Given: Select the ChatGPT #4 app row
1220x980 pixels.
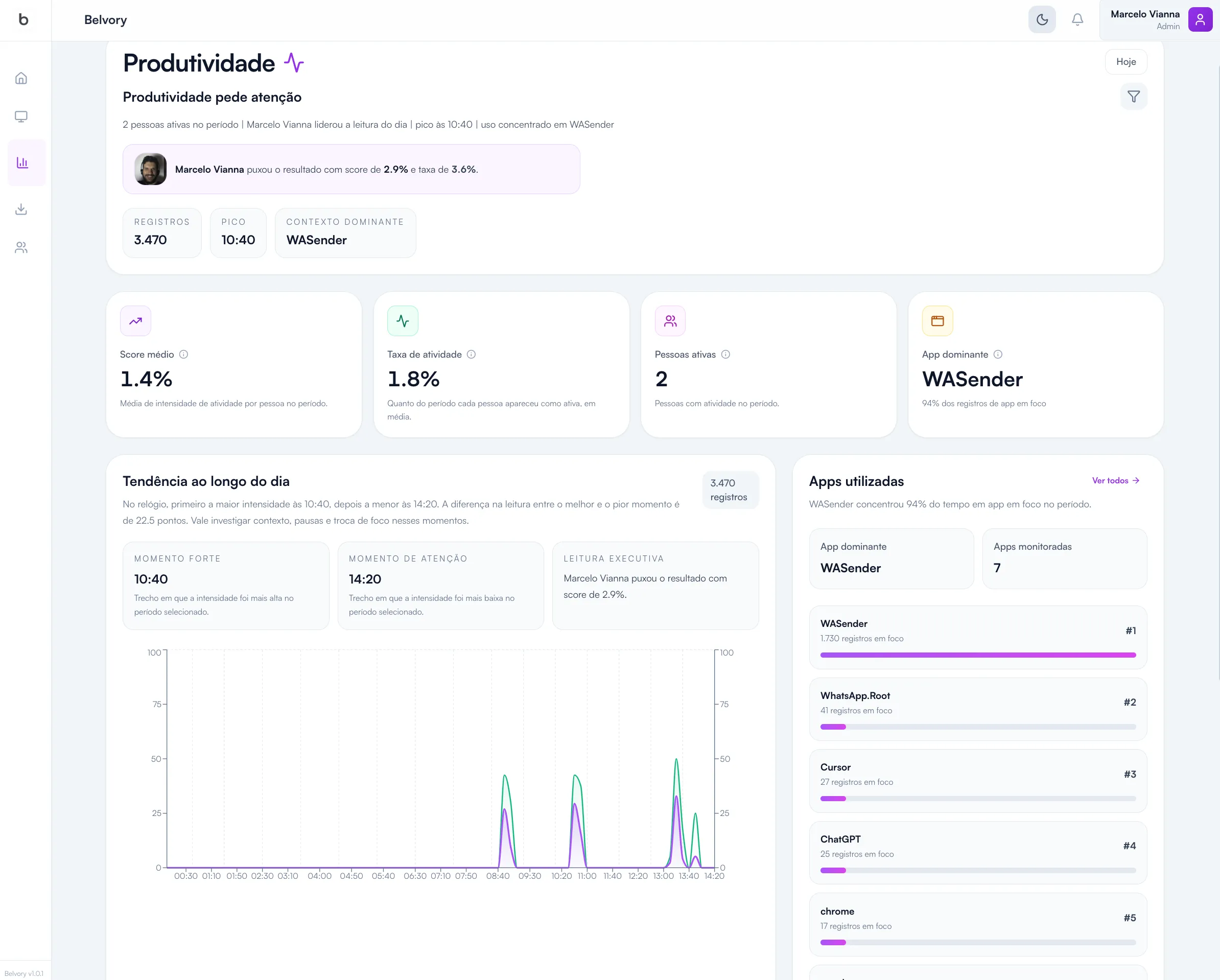Looking at the screenshot, I should (x=978, y=853).
